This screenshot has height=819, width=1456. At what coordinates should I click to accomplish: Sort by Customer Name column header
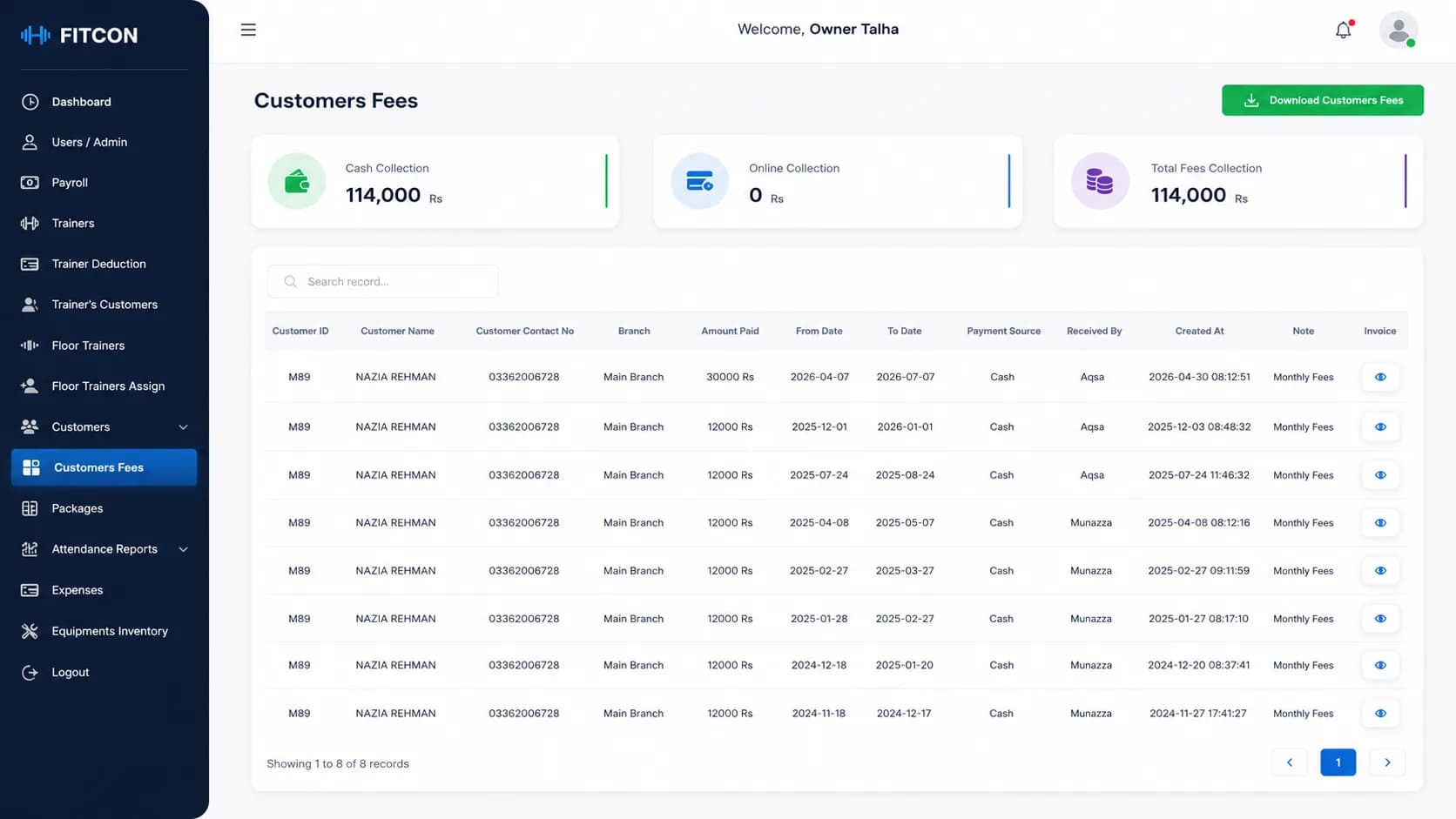pos(397,331)
